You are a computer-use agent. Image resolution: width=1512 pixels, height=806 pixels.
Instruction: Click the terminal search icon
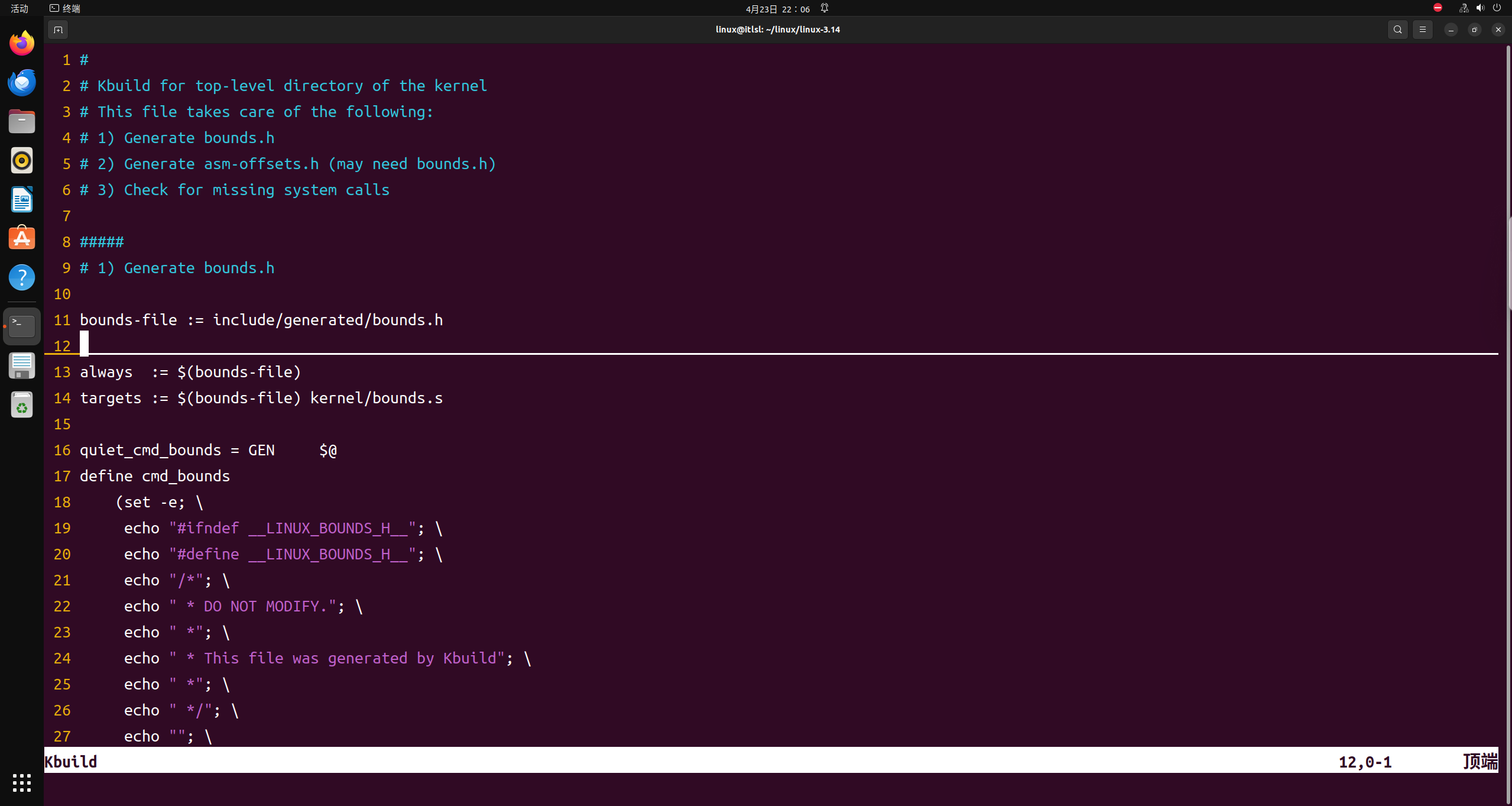1397,30
